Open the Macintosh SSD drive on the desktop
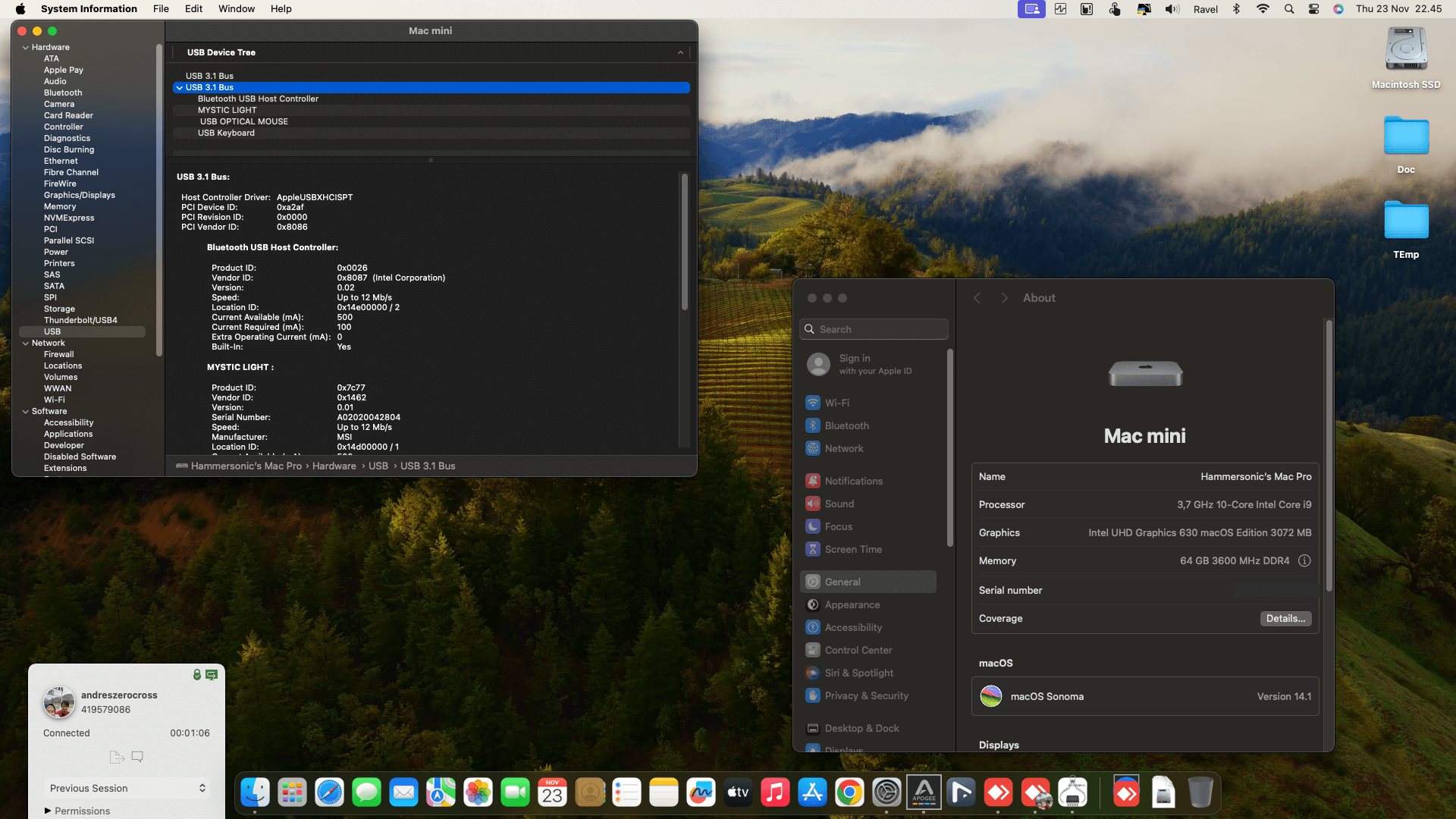Image resolution: width=1456 pixels, height=819 pixels. 1406,58
